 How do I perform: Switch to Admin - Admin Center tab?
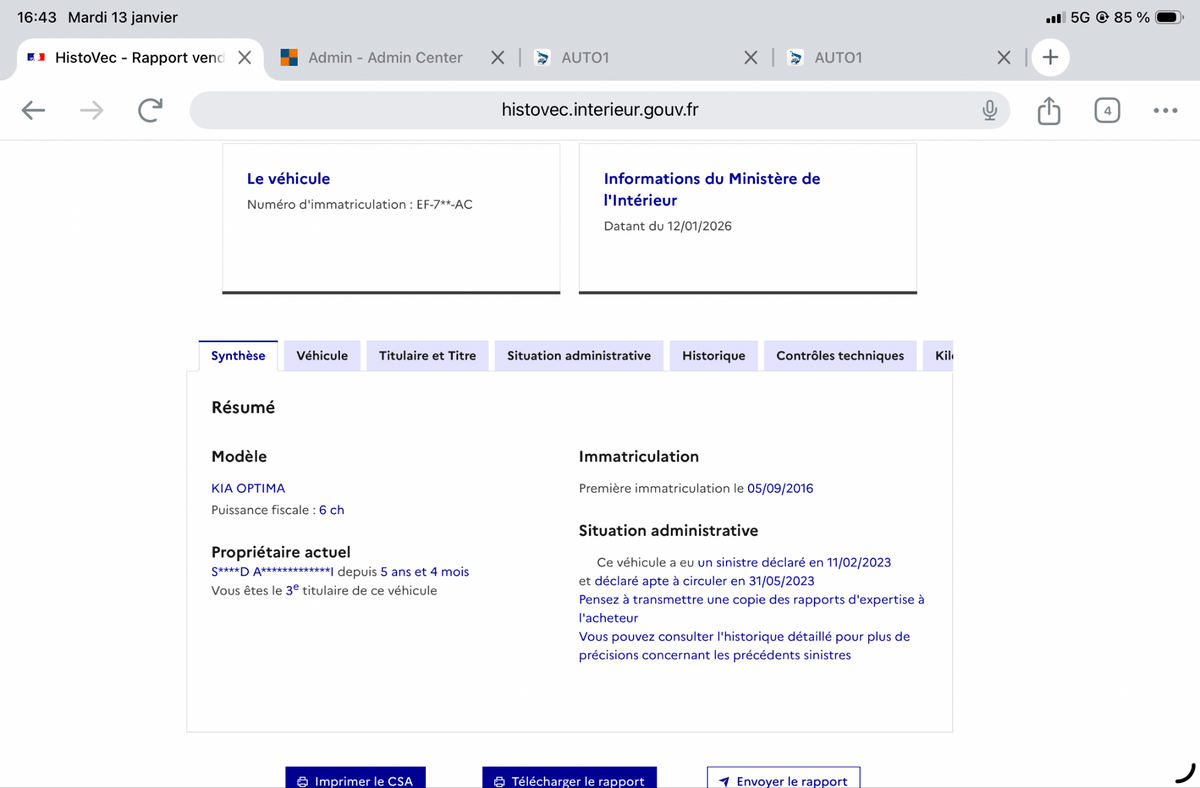click(384, 58)
